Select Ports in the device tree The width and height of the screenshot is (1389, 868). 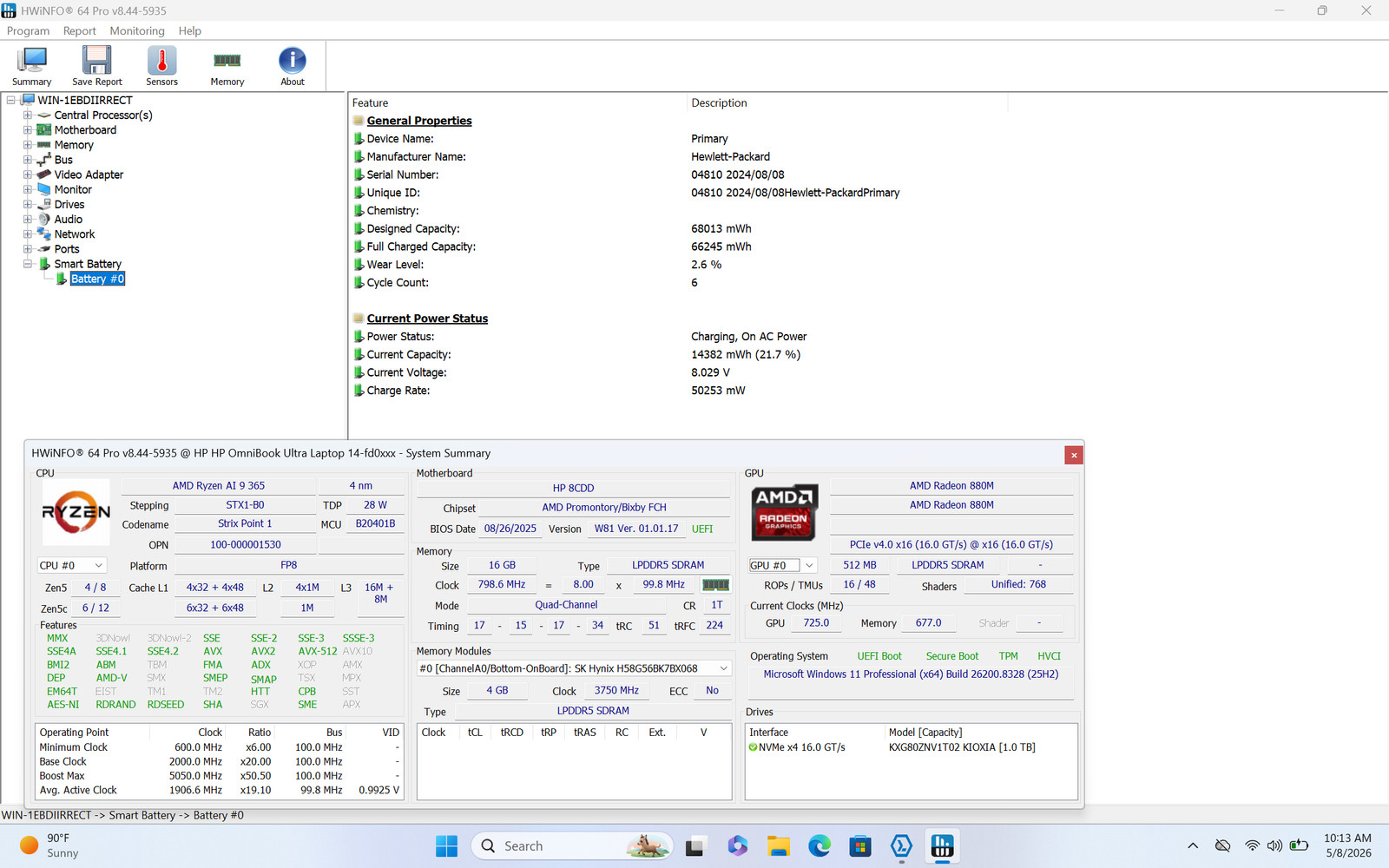[x=67, y=249]
